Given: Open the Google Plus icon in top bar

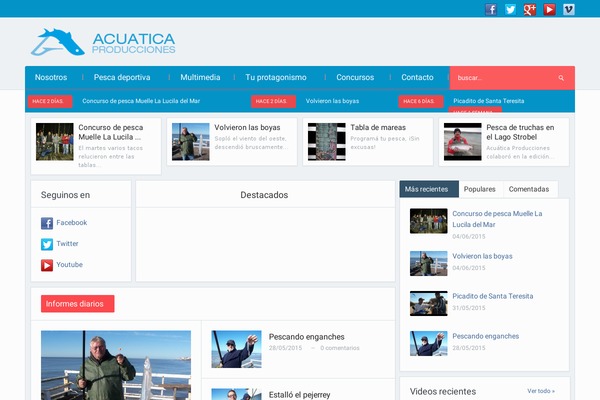Looking at the screenshot, I should (x=530, y=9).
